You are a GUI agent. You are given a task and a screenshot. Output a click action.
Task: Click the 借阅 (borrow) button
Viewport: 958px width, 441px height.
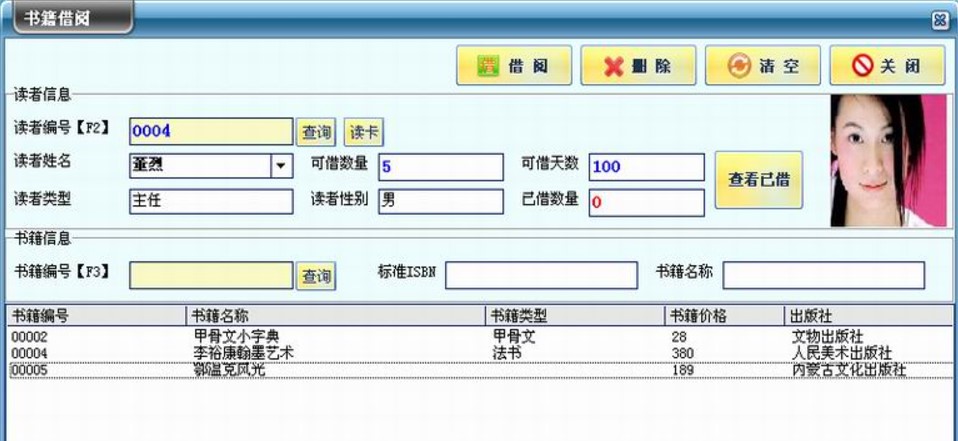tap(514, 65)
